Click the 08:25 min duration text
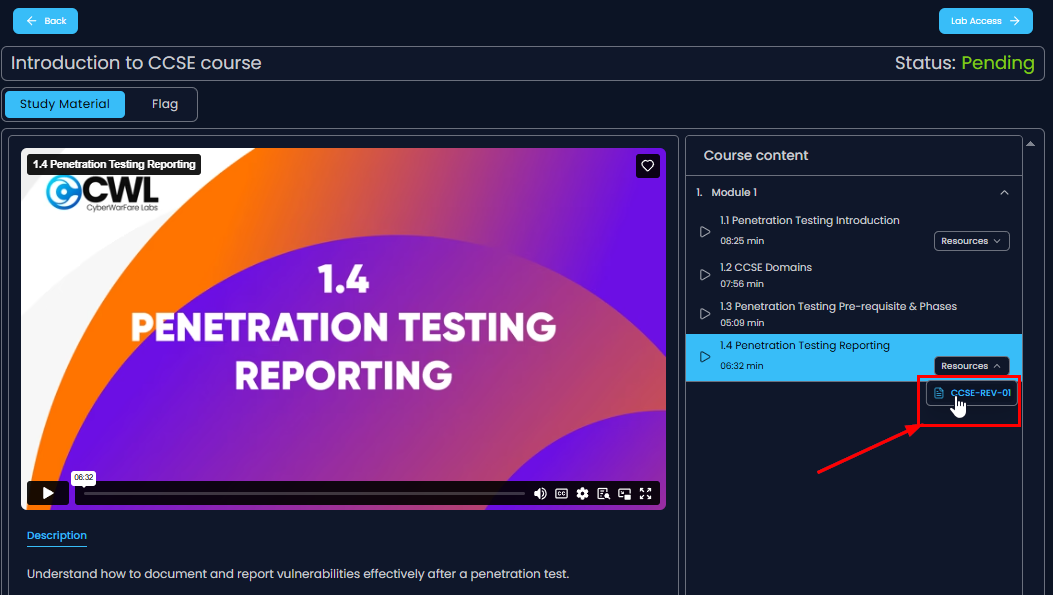Viewport: 1053px width, 595px height. (x=742, y=240)
